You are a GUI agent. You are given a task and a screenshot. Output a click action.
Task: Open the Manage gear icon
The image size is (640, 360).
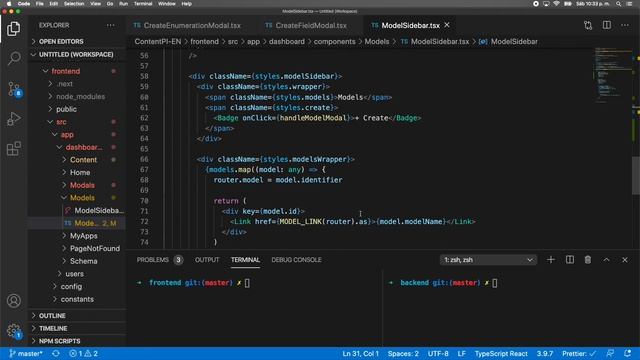coord(13,330)
